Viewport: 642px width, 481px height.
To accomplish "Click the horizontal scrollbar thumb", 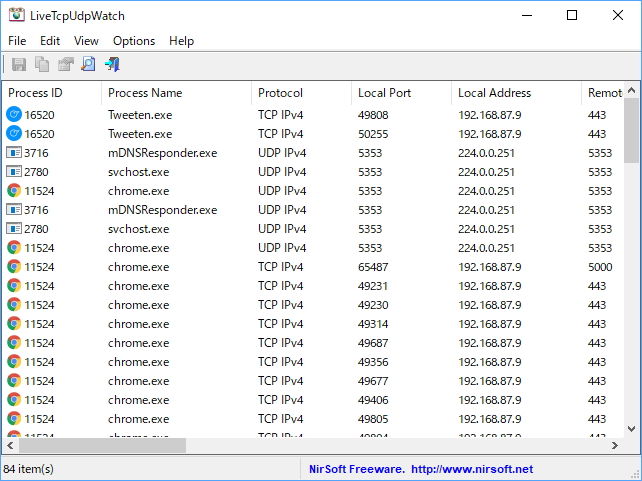I will (102, 445).
